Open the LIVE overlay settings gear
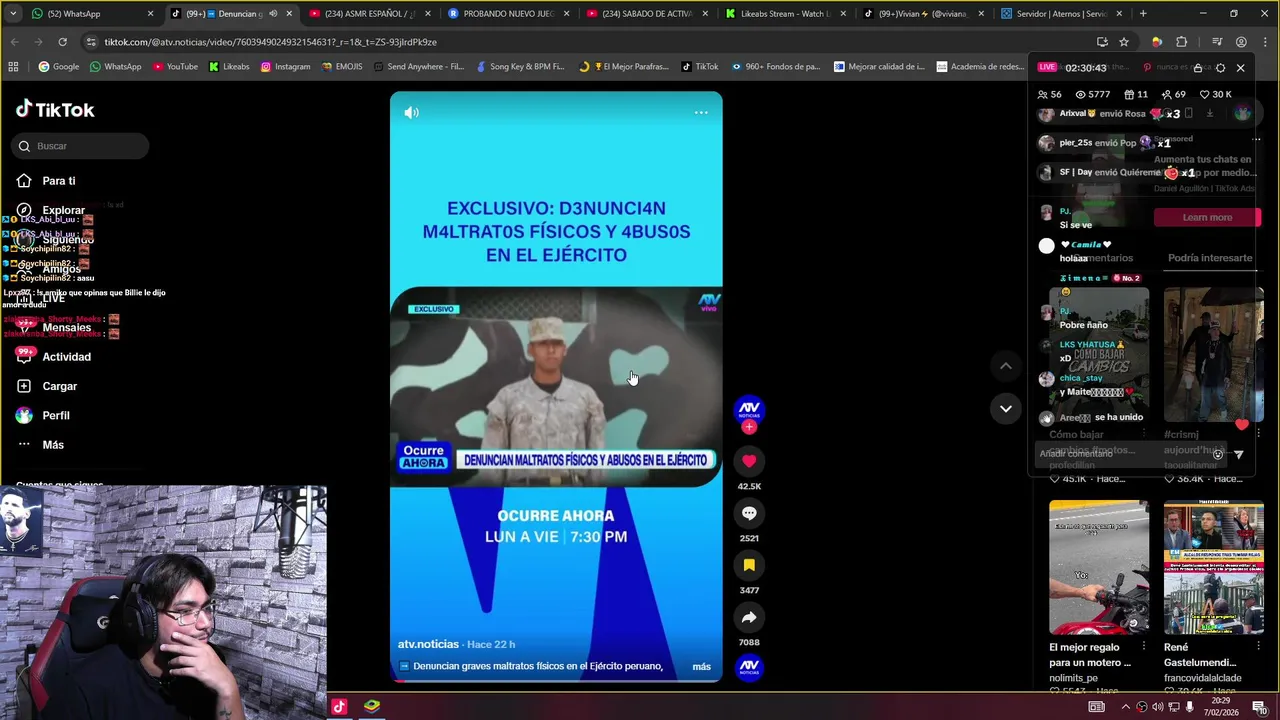This screenshot has height=720, width=1280. (1220, 68)
